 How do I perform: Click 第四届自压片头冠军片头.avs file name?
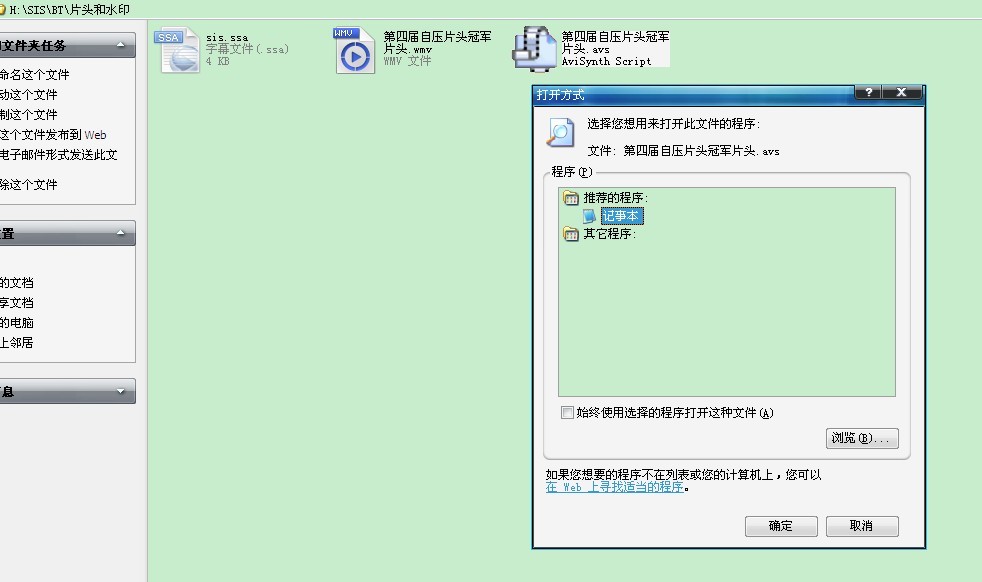[x=615, y=43]
